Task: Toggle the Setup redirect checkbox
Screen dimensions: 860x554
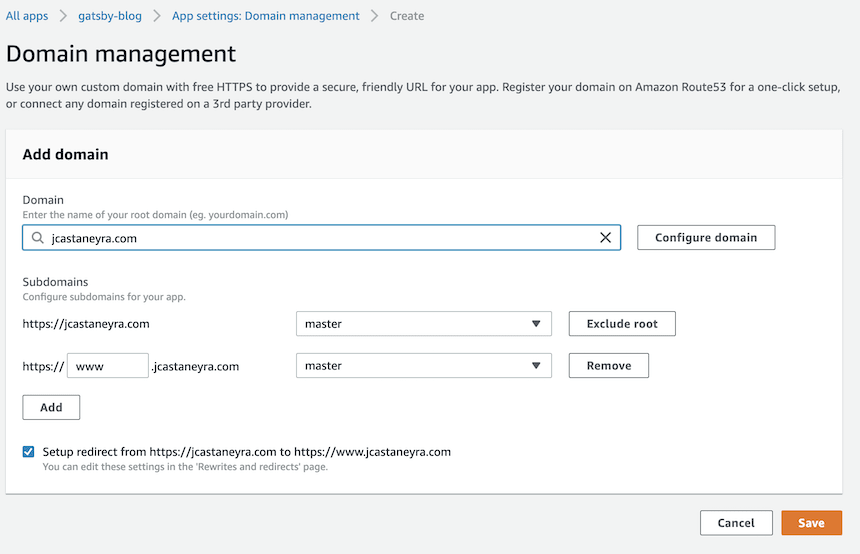Action: 29,451
